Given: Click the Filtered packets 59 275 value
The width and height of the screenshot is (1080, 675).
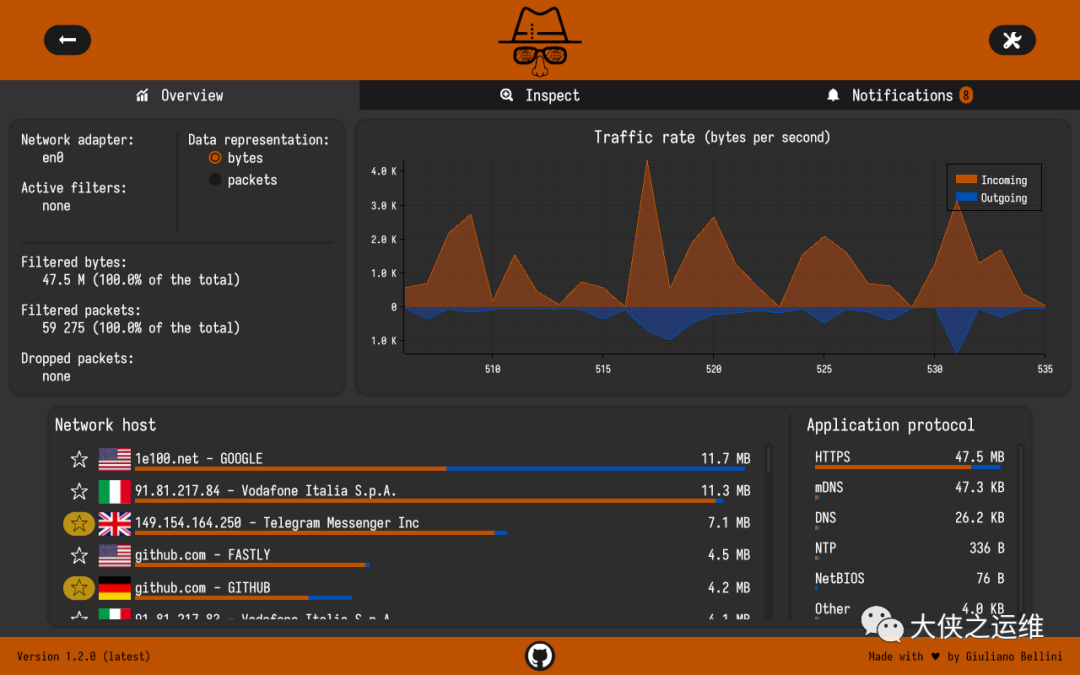Looking at the screenshot, I should click(x=141, y=328).
